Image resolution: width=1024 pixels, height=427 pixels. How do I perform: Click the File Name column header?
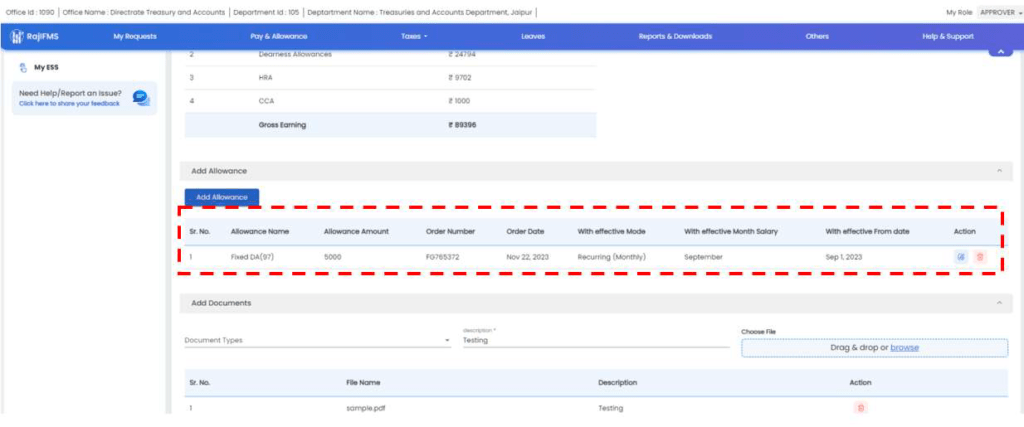click(363, 383)
